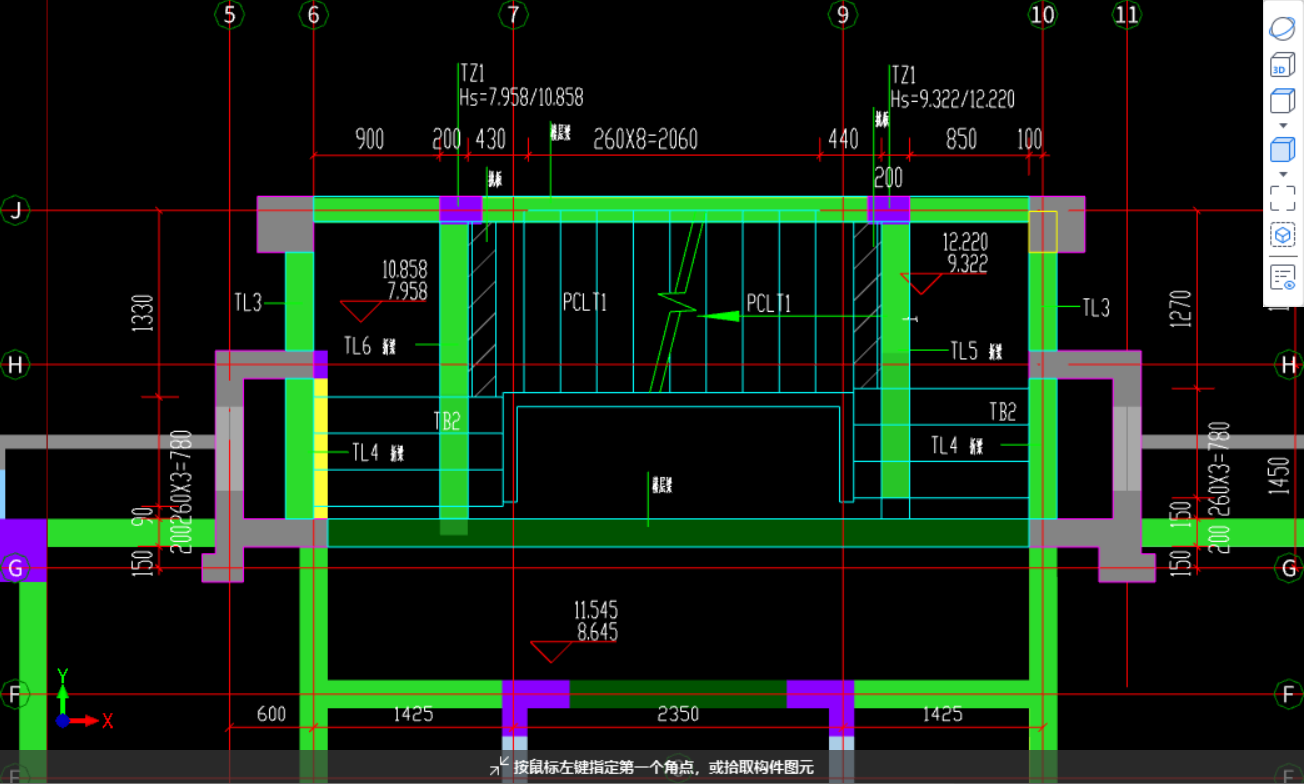Image resolution: width=1304 pixels, height=784 pixels.
Task: Click the TL3 label near axis 11
Action: click(1096, 308)
